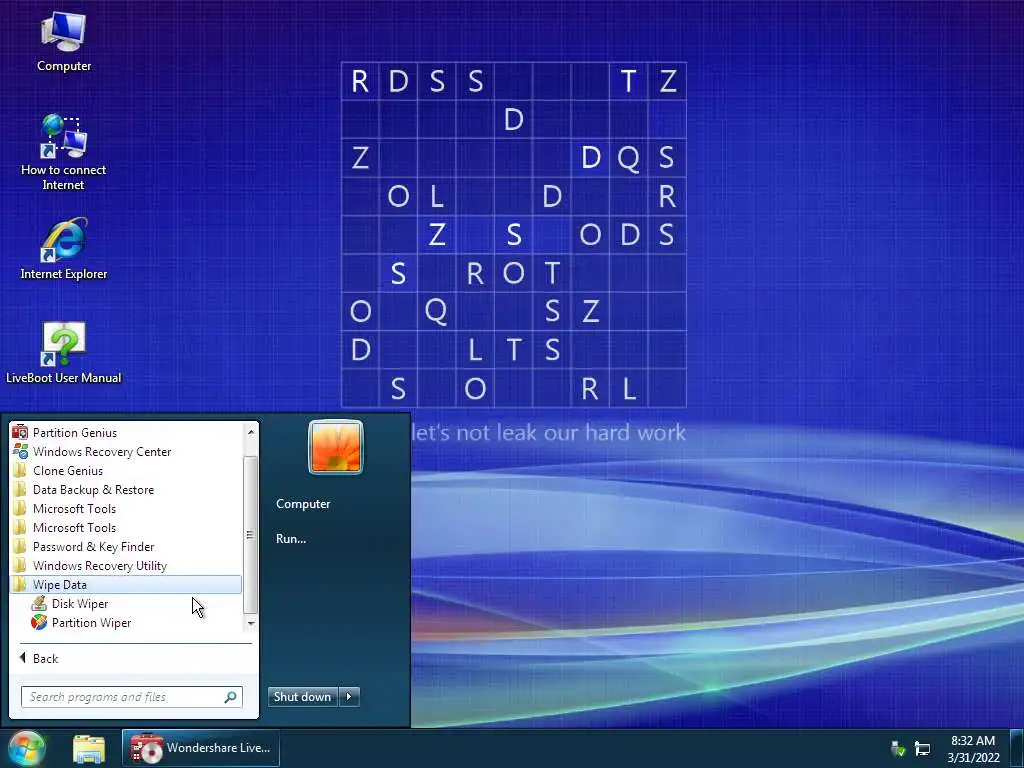
Task: Click the Disk Wiper icon
Action: pyautogui.click(x=39, y=603)
